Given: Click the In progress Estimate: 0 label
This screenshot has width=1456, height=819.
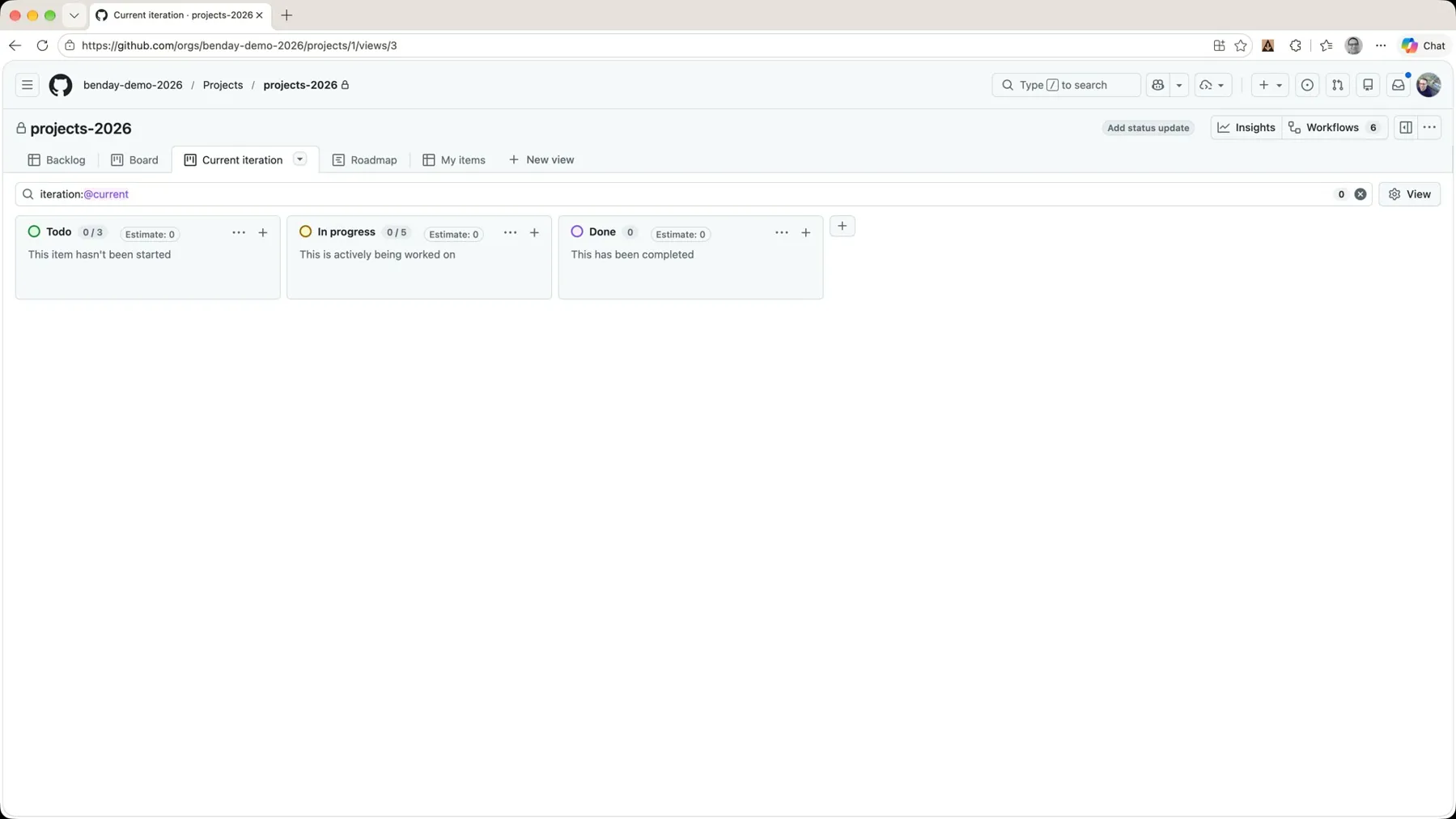Looking at the screenshot, I should point(453,235).
